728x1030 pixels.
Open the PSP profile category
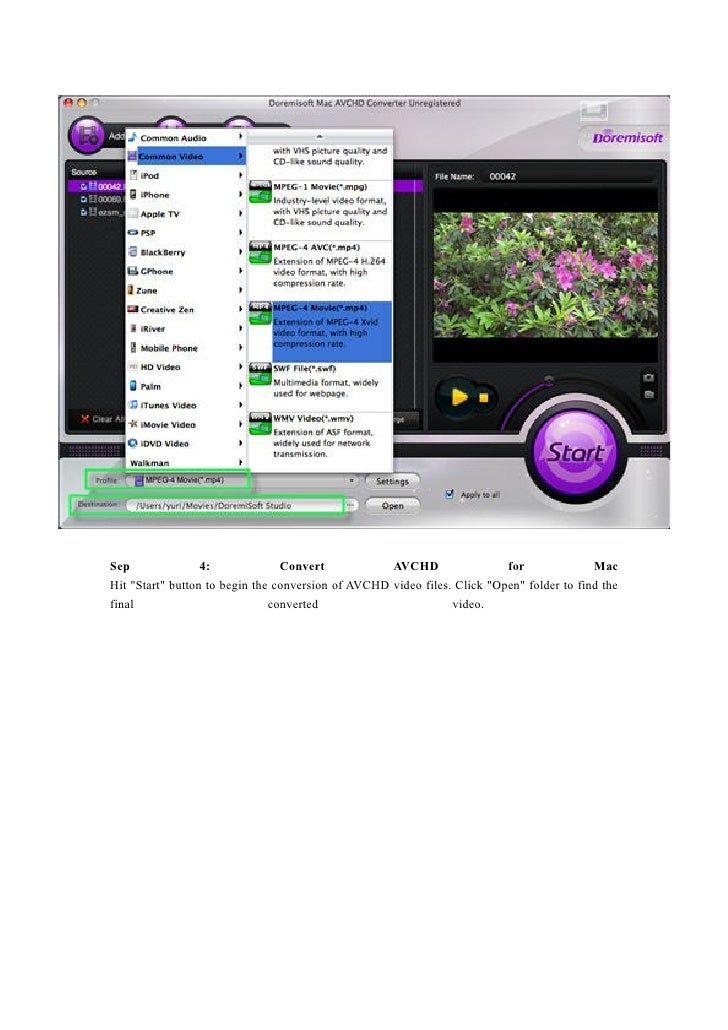186,233
